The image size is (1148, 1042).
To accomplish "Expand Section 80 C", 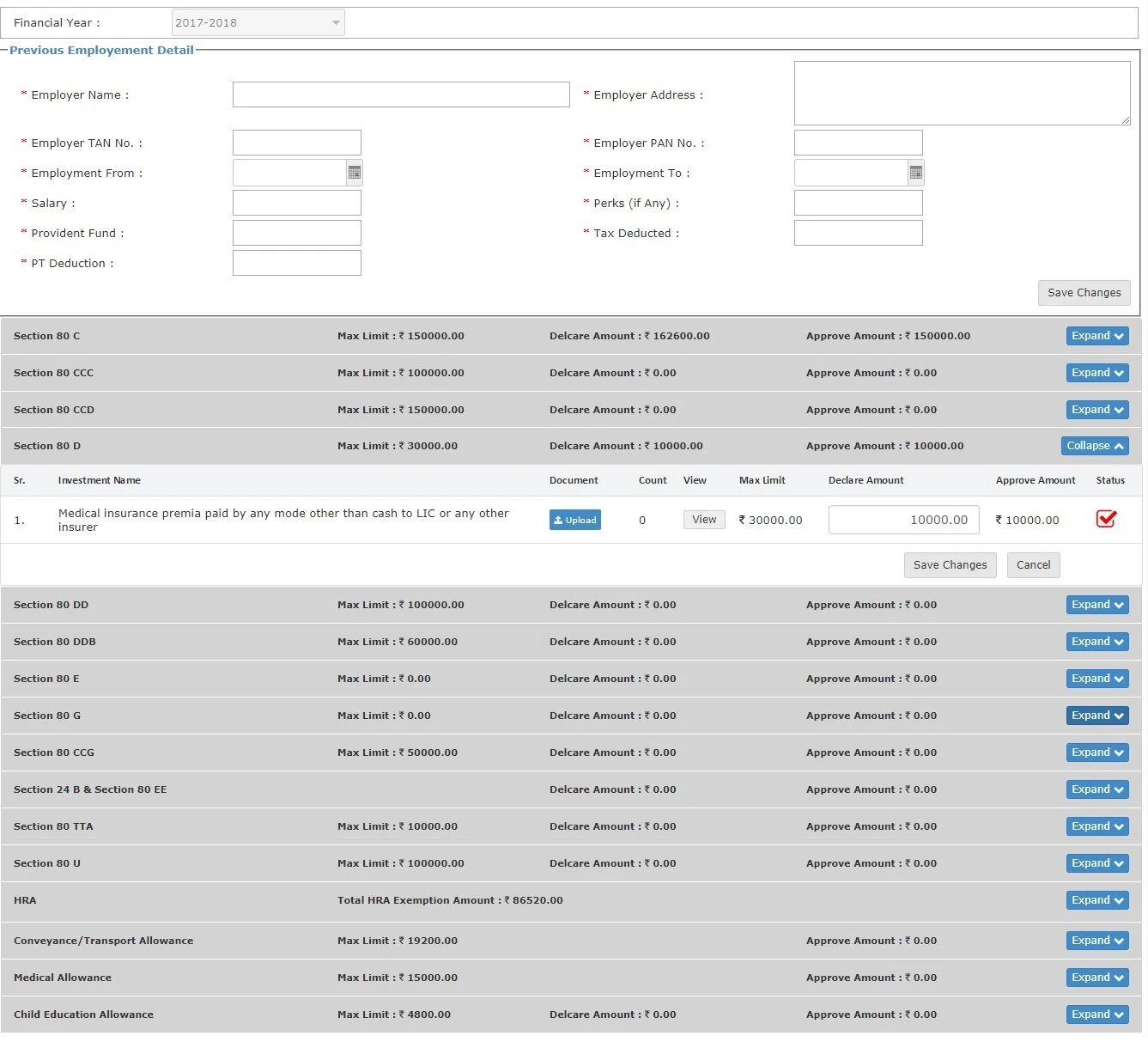I will click(x=1097, y=336).
